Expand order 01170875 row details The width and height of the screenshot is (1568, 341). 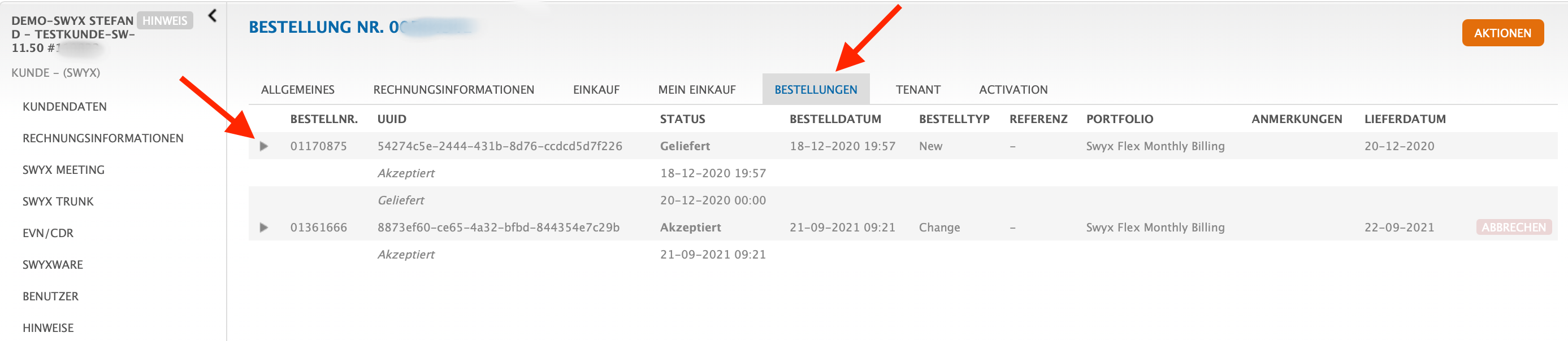[263, 146]
